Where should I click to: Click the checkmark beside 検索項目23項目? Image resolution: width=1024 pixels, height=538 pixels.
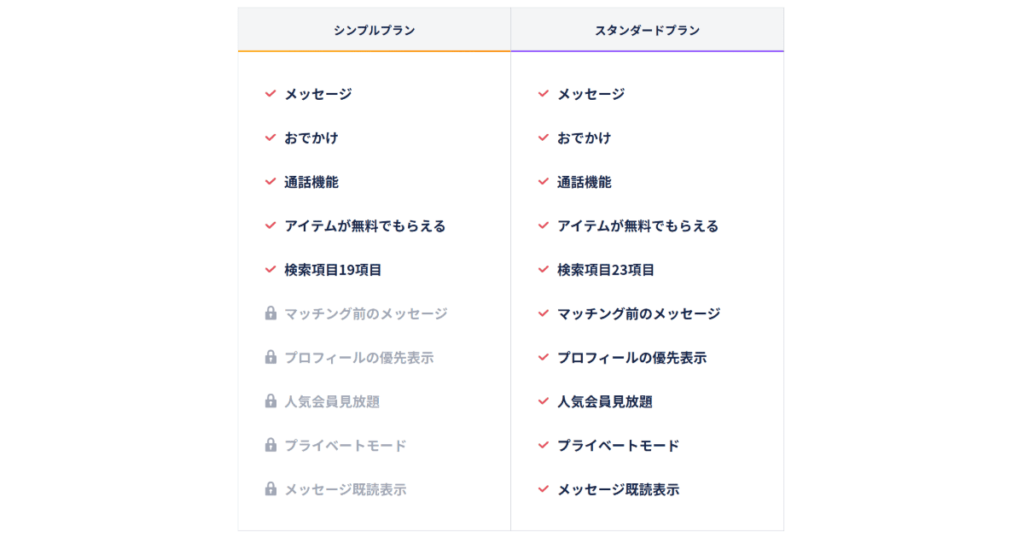(x=543, y=269)
